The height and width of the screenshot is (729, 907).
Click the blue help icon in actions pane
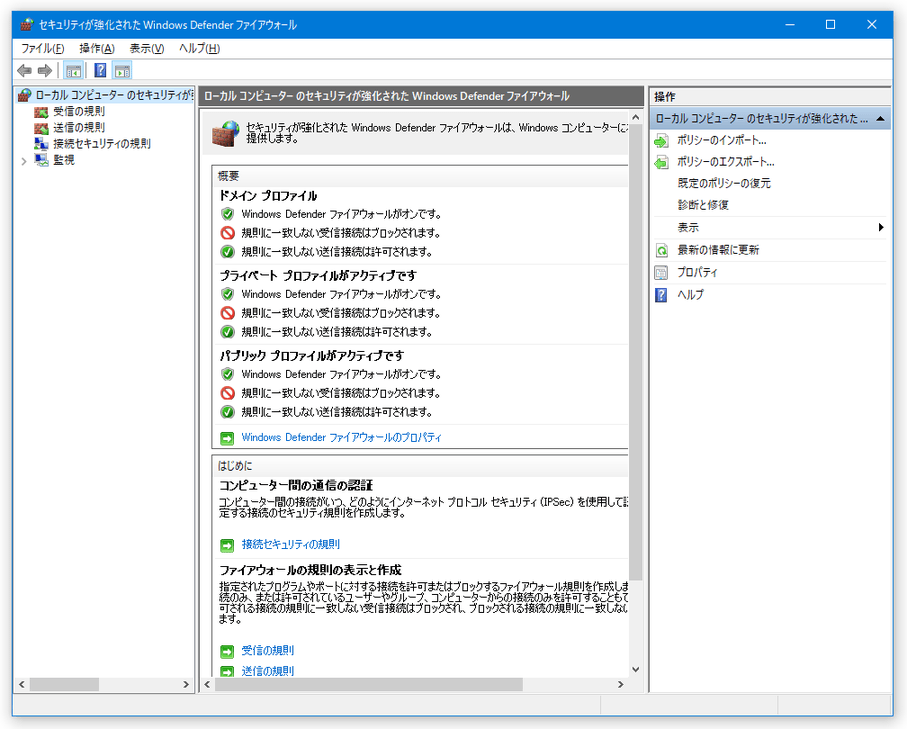click(x=661, y=295)
